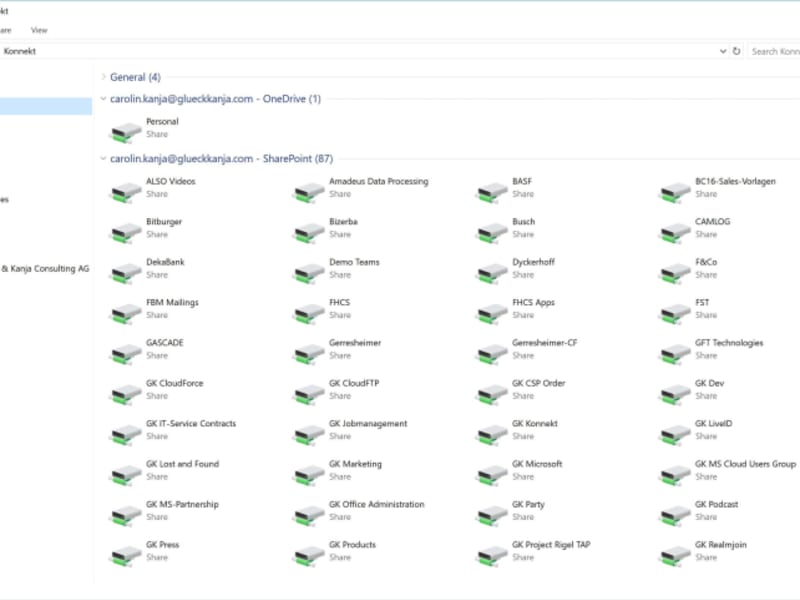Select the ALSO Videos drive icon
800x600 pixels.
coord(126,192)
